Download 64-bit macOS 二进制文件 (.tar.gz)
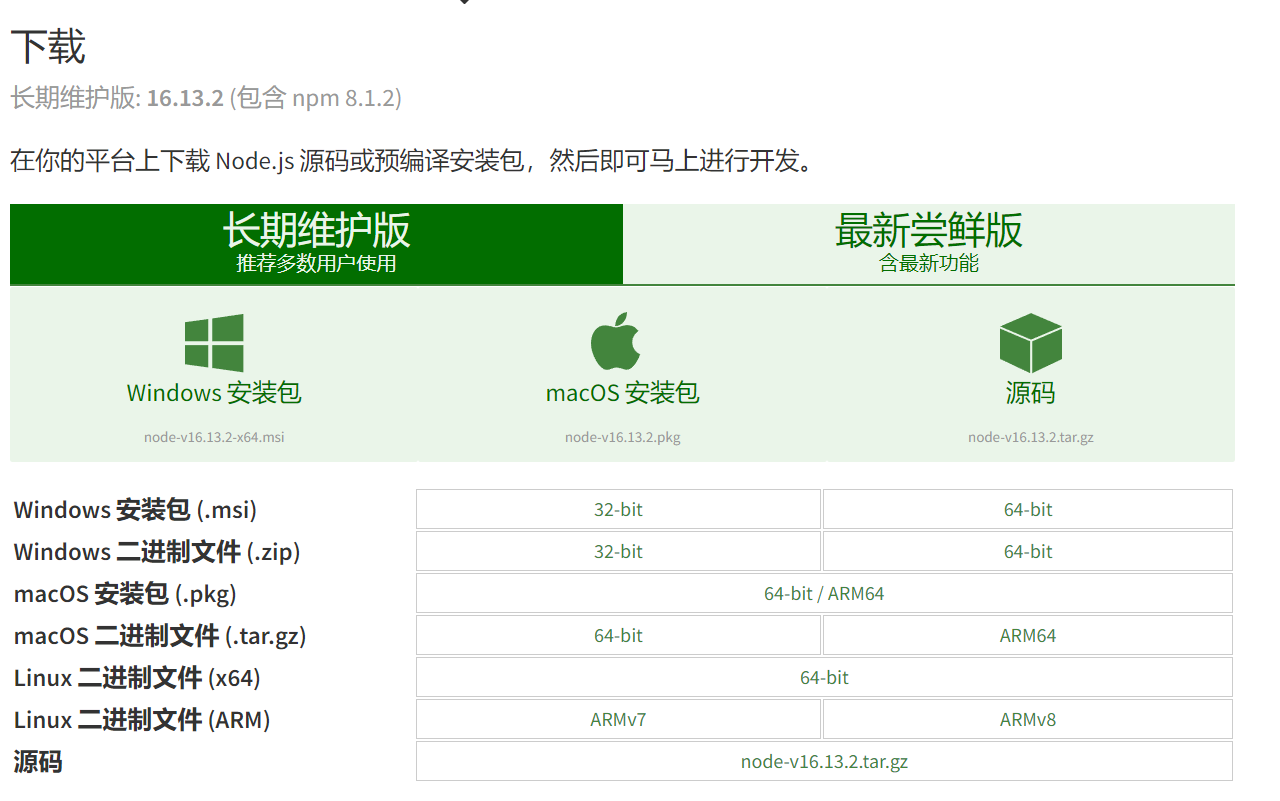 coord(618,635)
